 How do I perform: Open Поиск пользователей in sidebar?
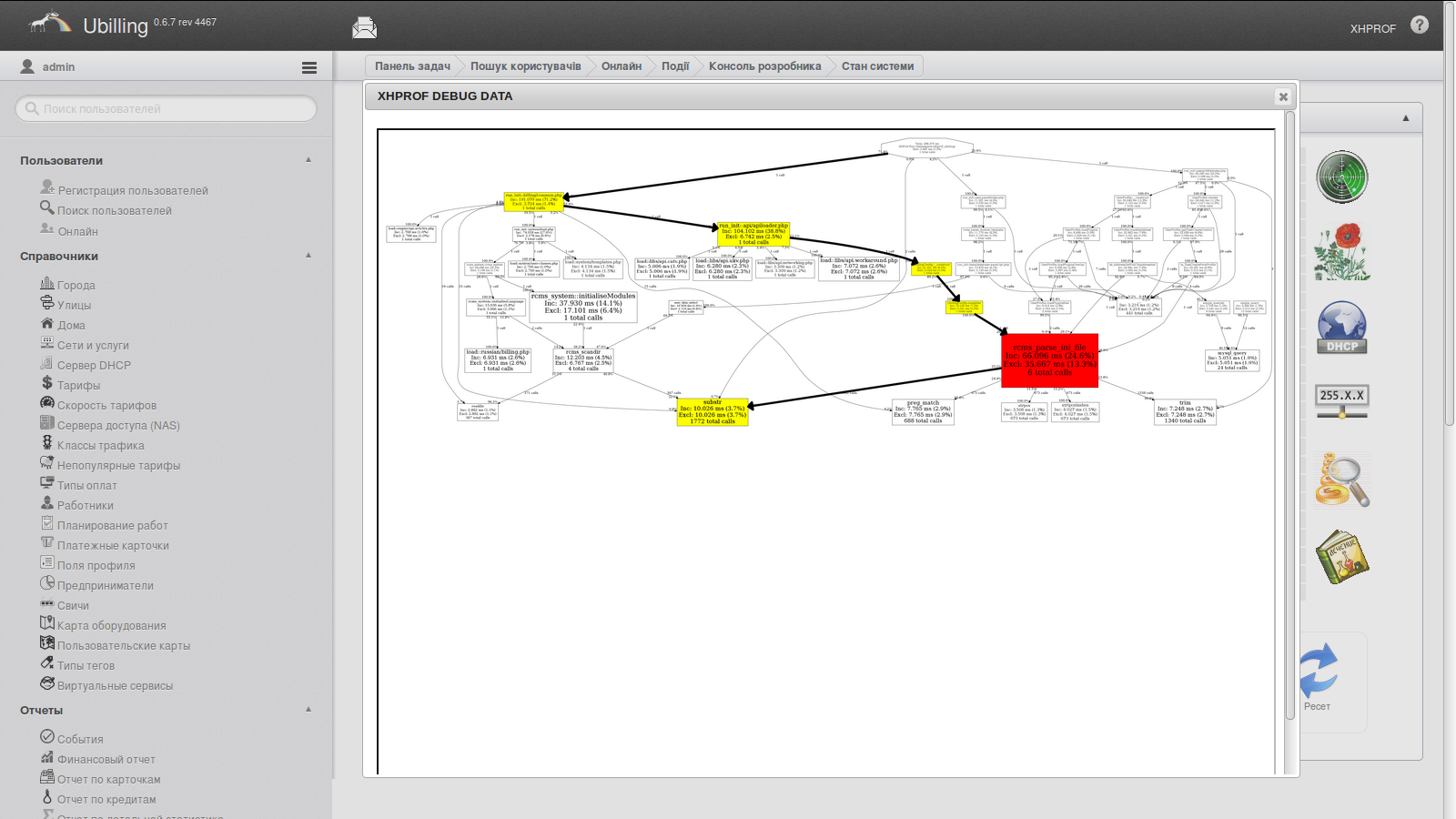pos(115,210)
